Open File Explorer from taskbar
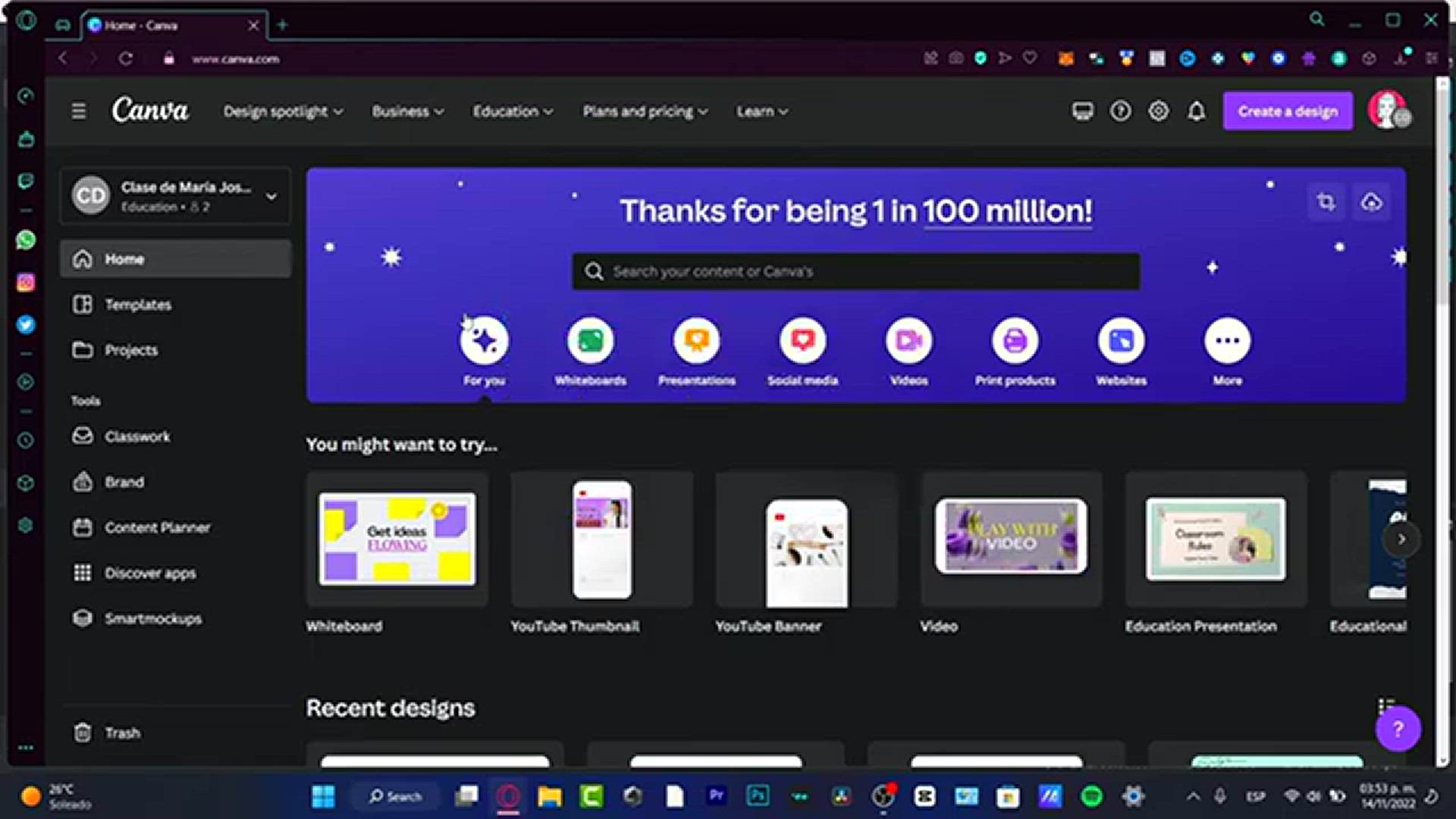The image size is (1456, 819). coord(550,796)
